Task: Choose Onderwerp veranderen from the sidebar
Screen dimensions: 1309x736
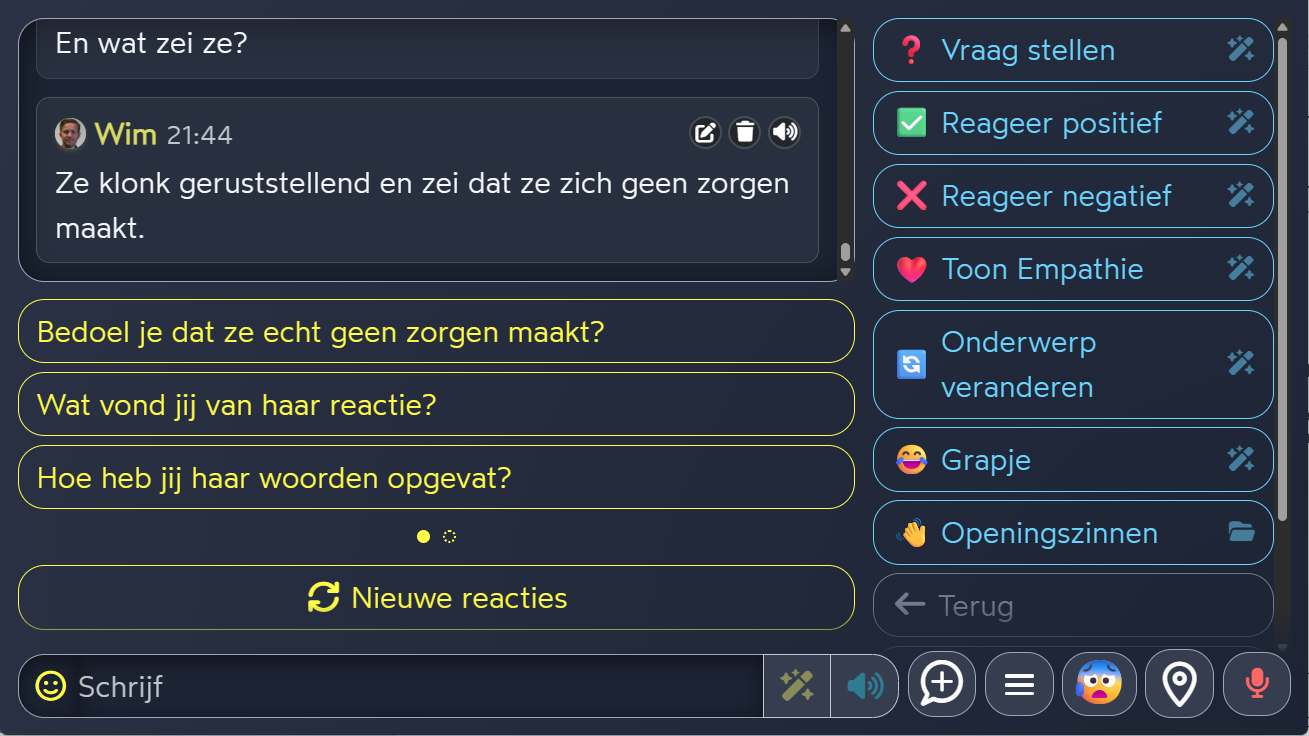Action: pos(1018,364)
